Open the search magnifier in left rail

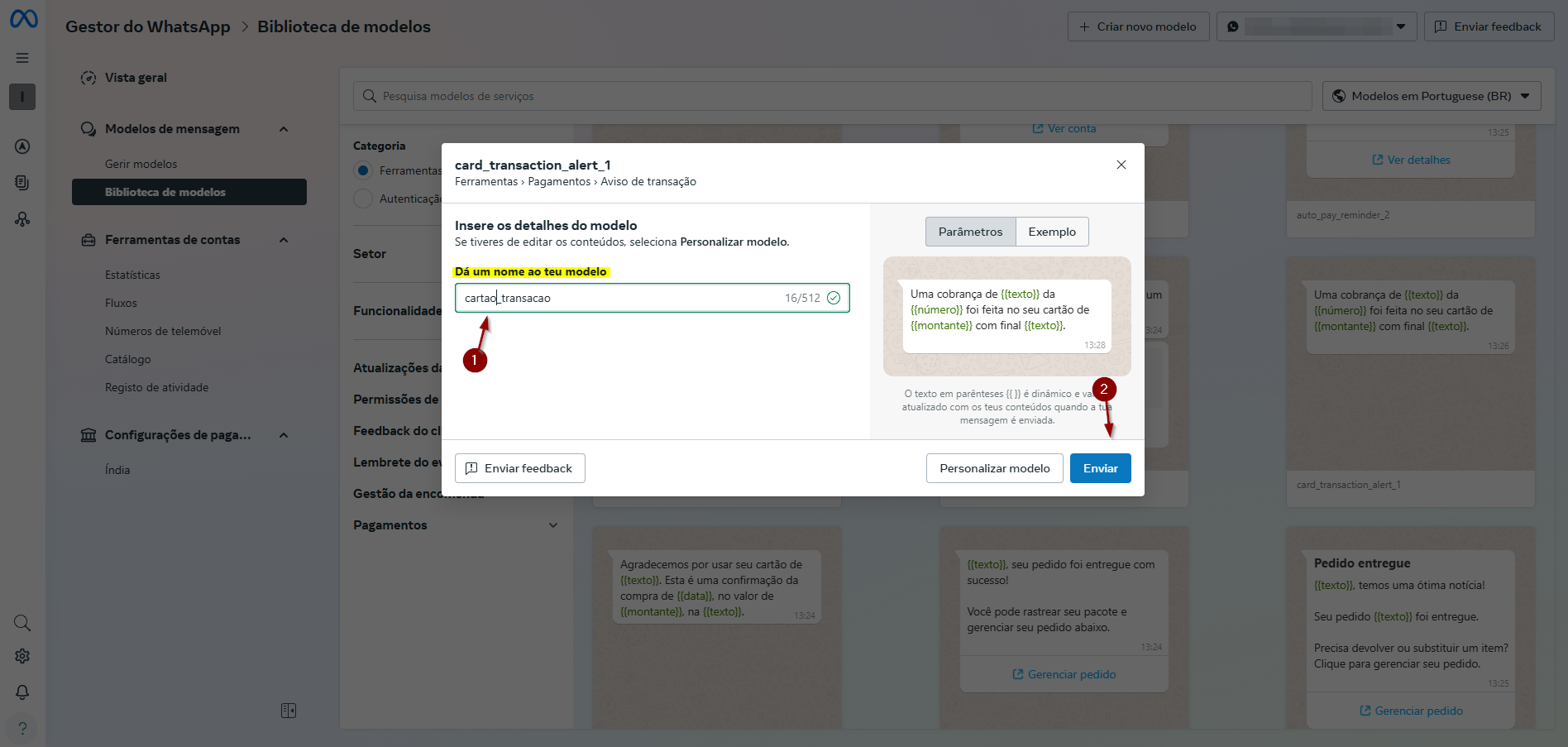(22, 623)
